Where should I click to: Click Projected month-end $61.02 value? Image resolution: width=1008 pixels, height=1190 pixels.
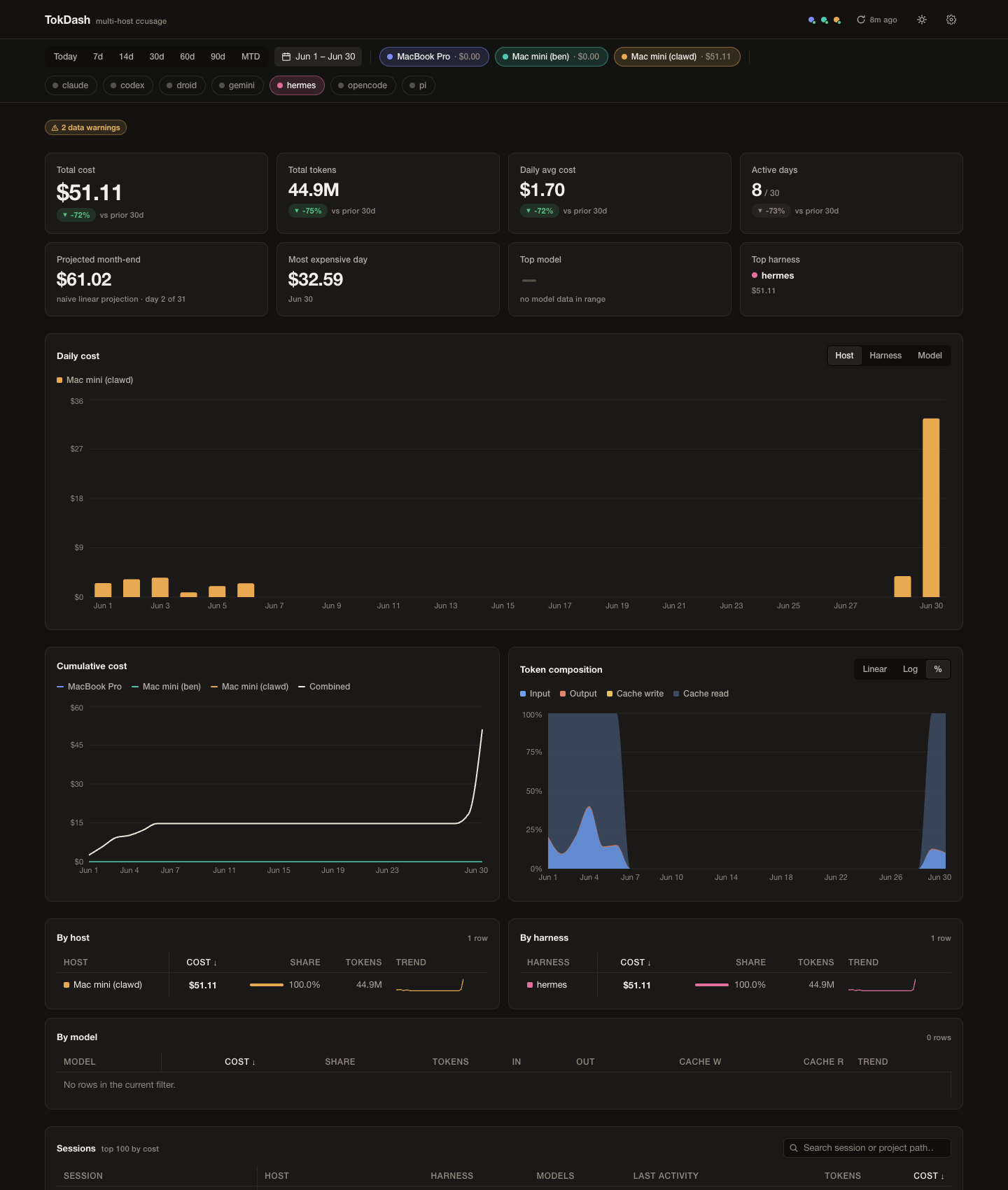click(x=84, y=279)
